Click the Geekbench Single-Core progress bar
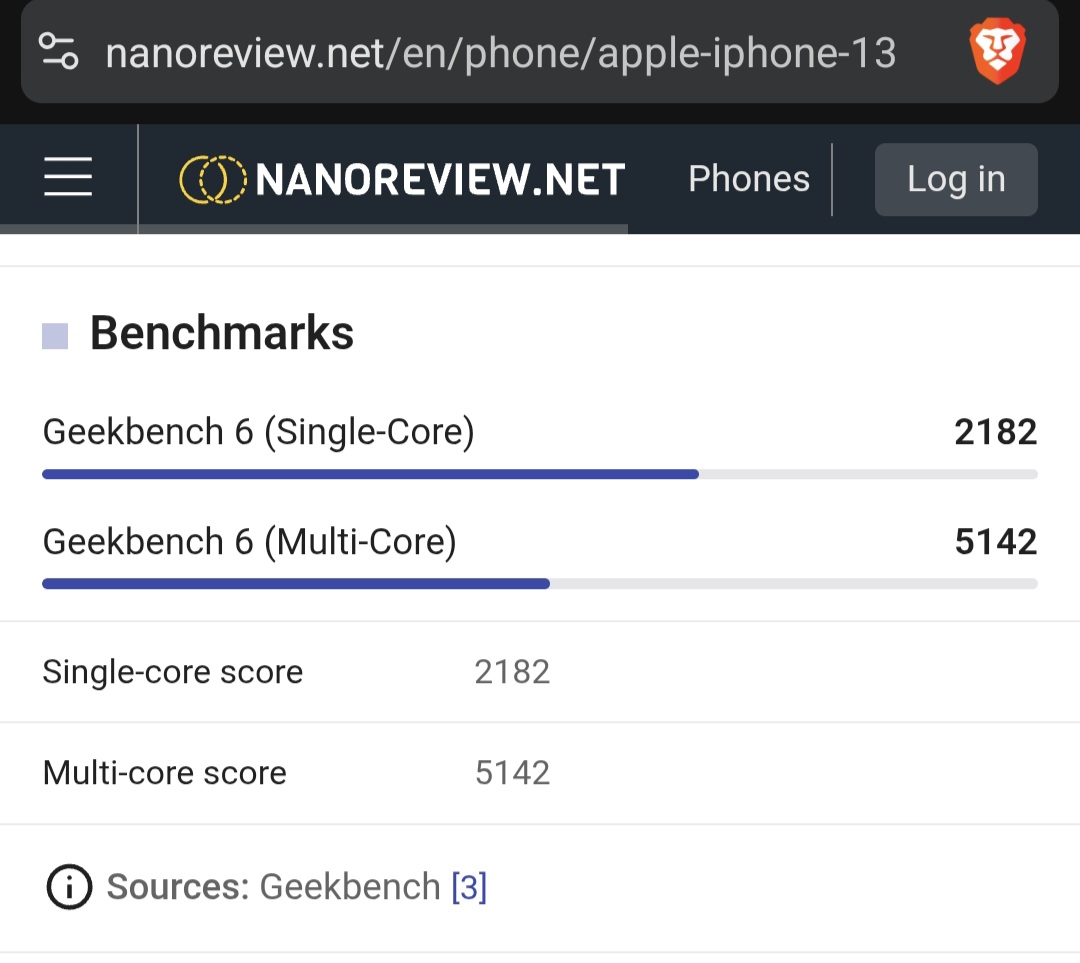Screen dimensions: 1080x963 pyautogui.click(x=540, y=474)
